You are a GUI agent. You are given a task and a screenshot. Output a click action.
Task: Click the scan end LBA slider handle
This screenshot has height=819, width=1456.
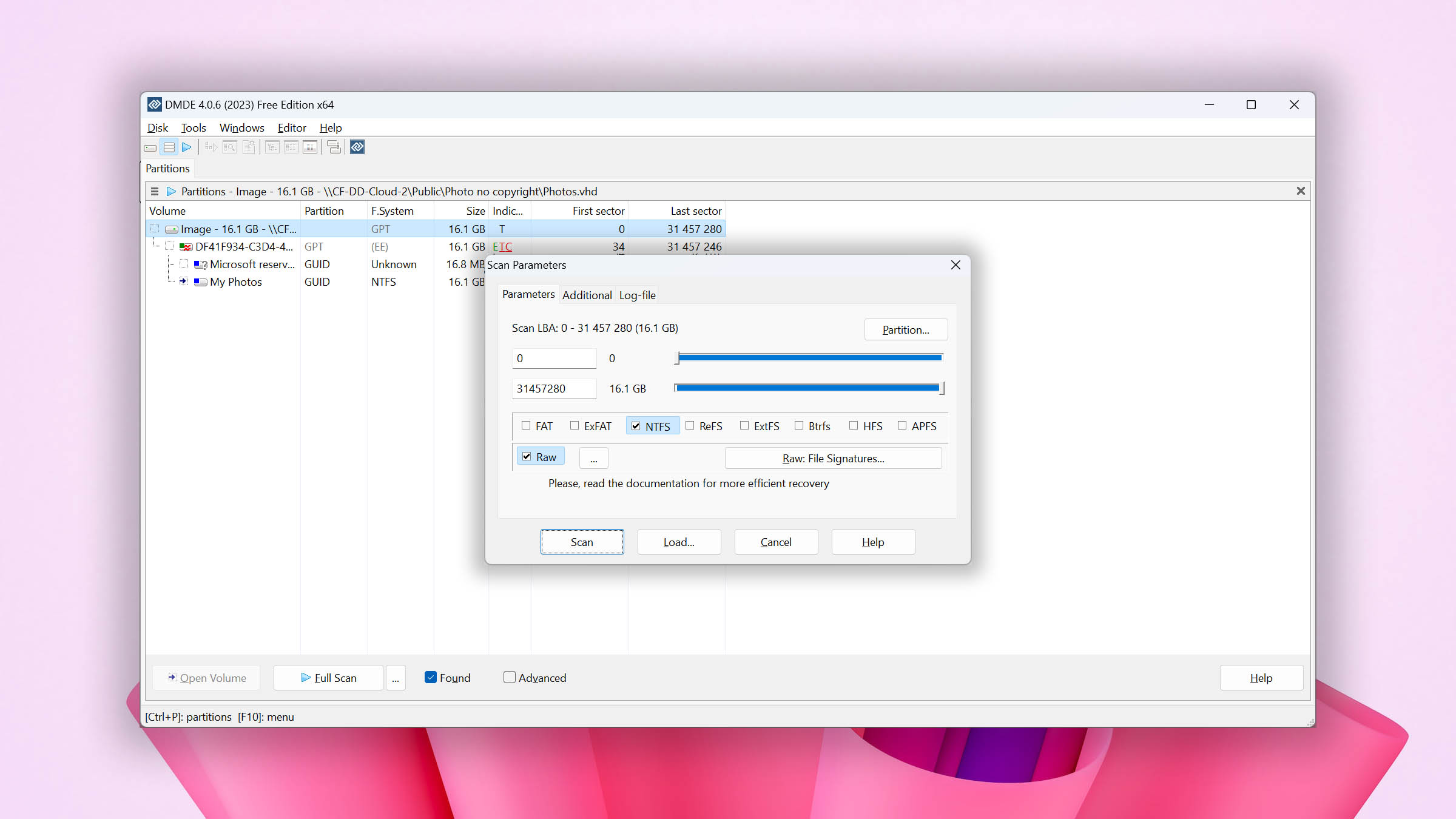pos(942,388)
